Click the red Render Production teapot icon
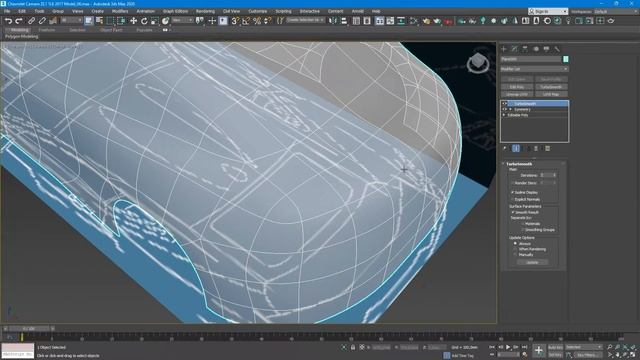This screenshot has height=360, width=640. point(448,21)
